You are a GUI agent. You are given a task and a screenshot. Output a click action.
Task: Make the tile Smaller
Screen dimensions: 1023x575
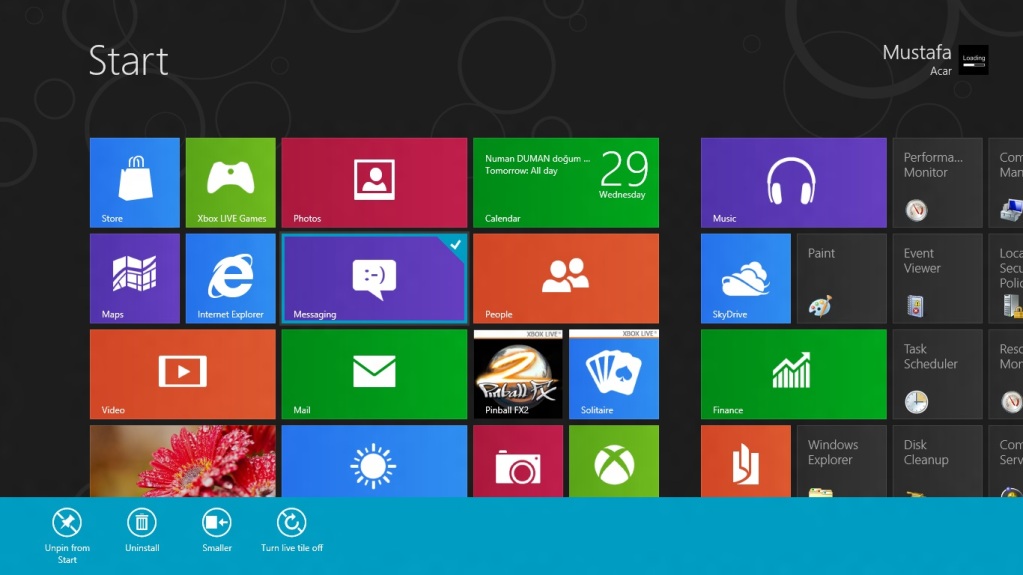(217, 530)
